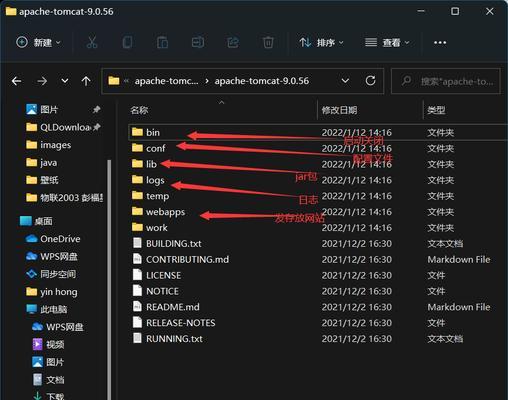Click the Markdown File type of README.md
Image resolution: width=508 pixels, height=400 pixels.
point(459,307)
